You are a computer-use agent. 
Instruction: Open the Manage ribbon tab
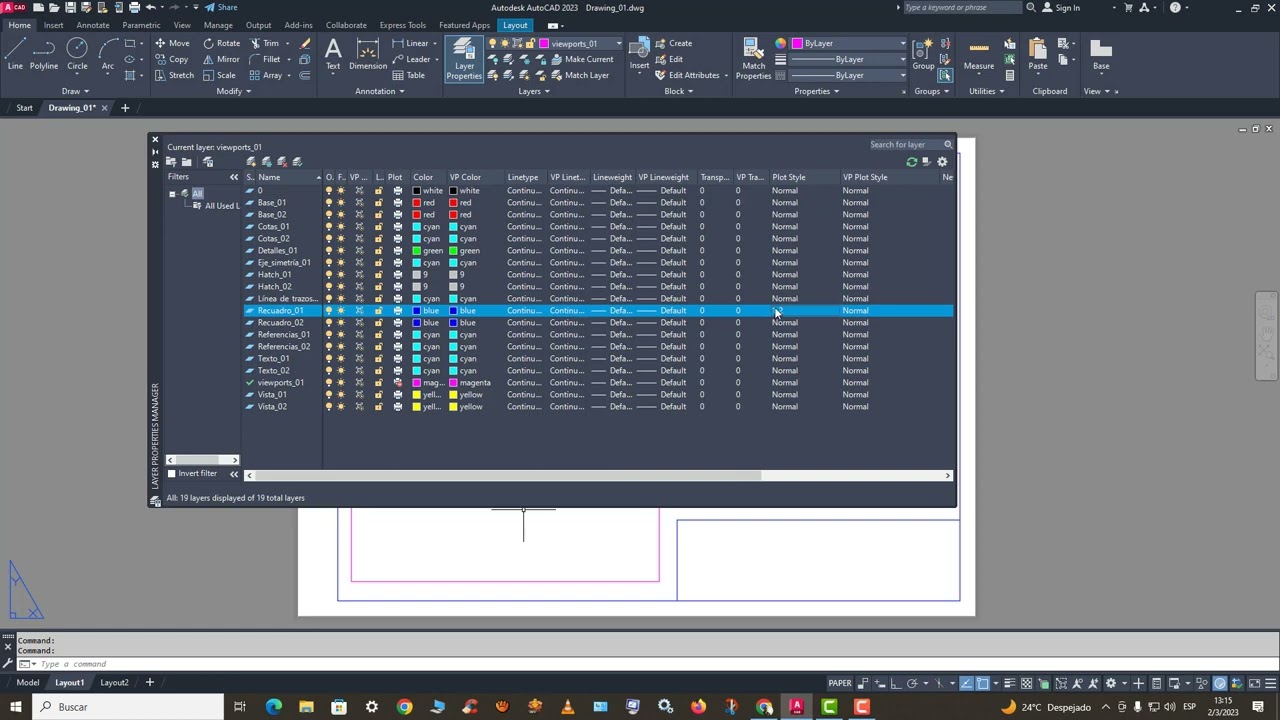coord(218,25)
